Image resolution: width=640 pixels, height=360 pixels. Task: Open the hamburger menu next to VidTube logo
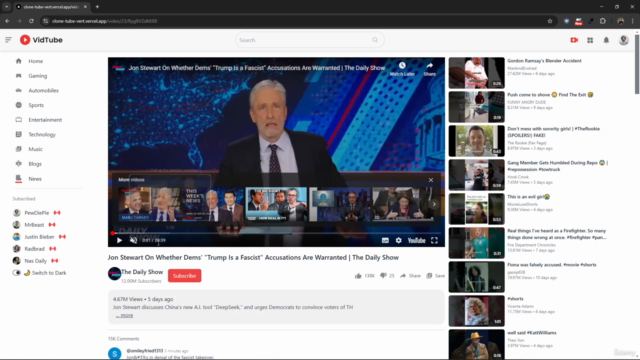8,40
